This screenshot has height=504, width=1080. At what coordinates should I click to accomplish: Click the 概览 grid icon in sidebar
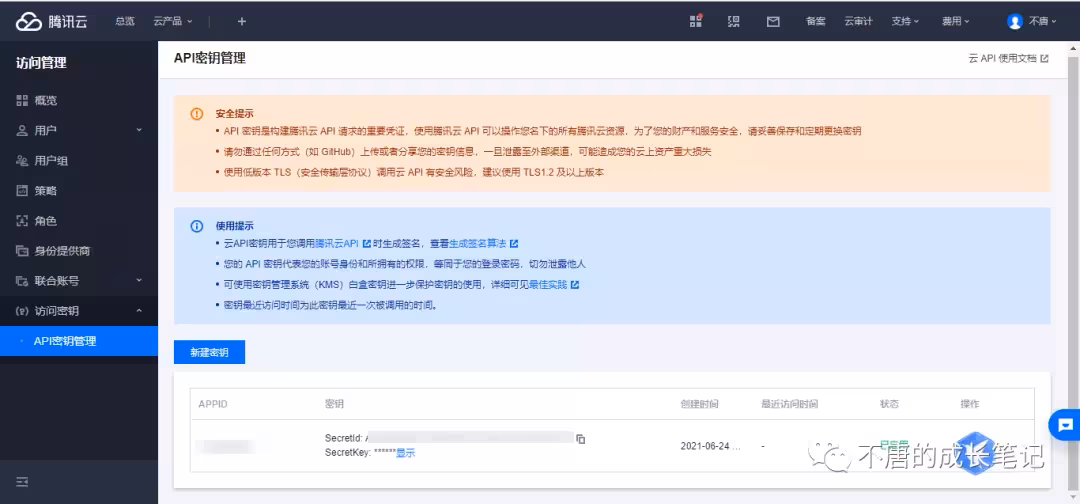tap(22, 101)
